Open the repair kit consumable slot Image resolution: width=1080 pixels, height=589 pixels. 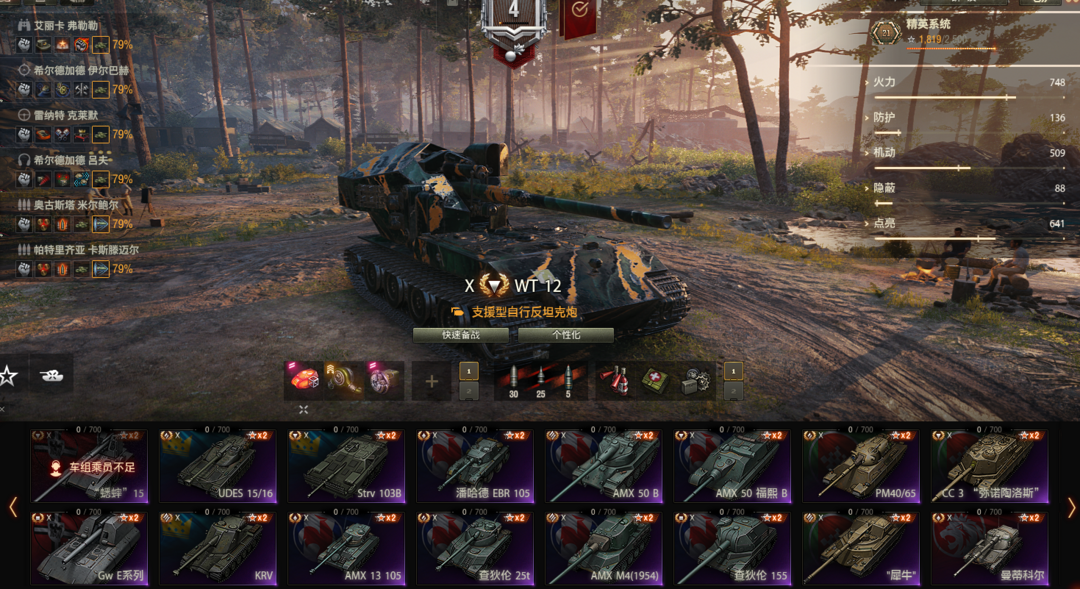coord(696,380)
